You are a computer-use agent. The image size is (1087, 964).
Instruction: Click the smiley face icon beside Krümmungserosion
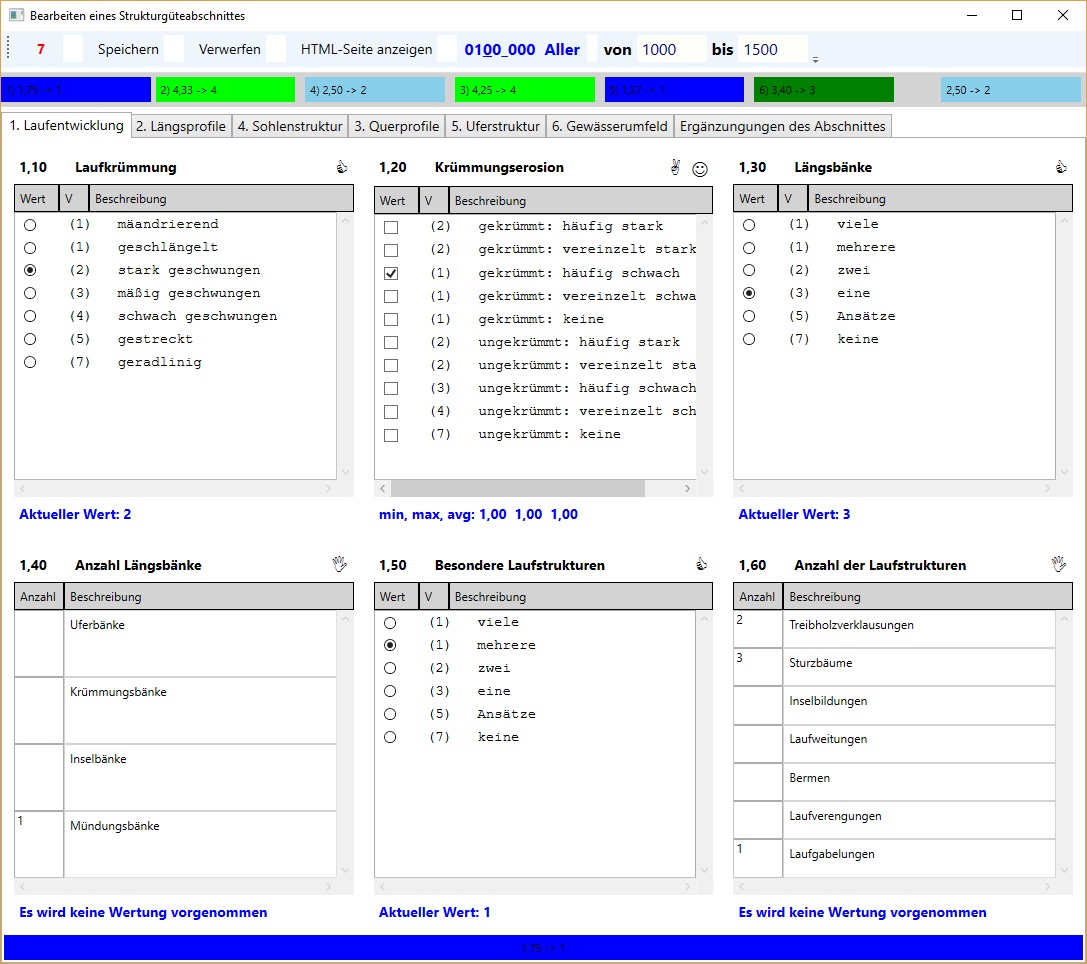[x=700, y=169]
